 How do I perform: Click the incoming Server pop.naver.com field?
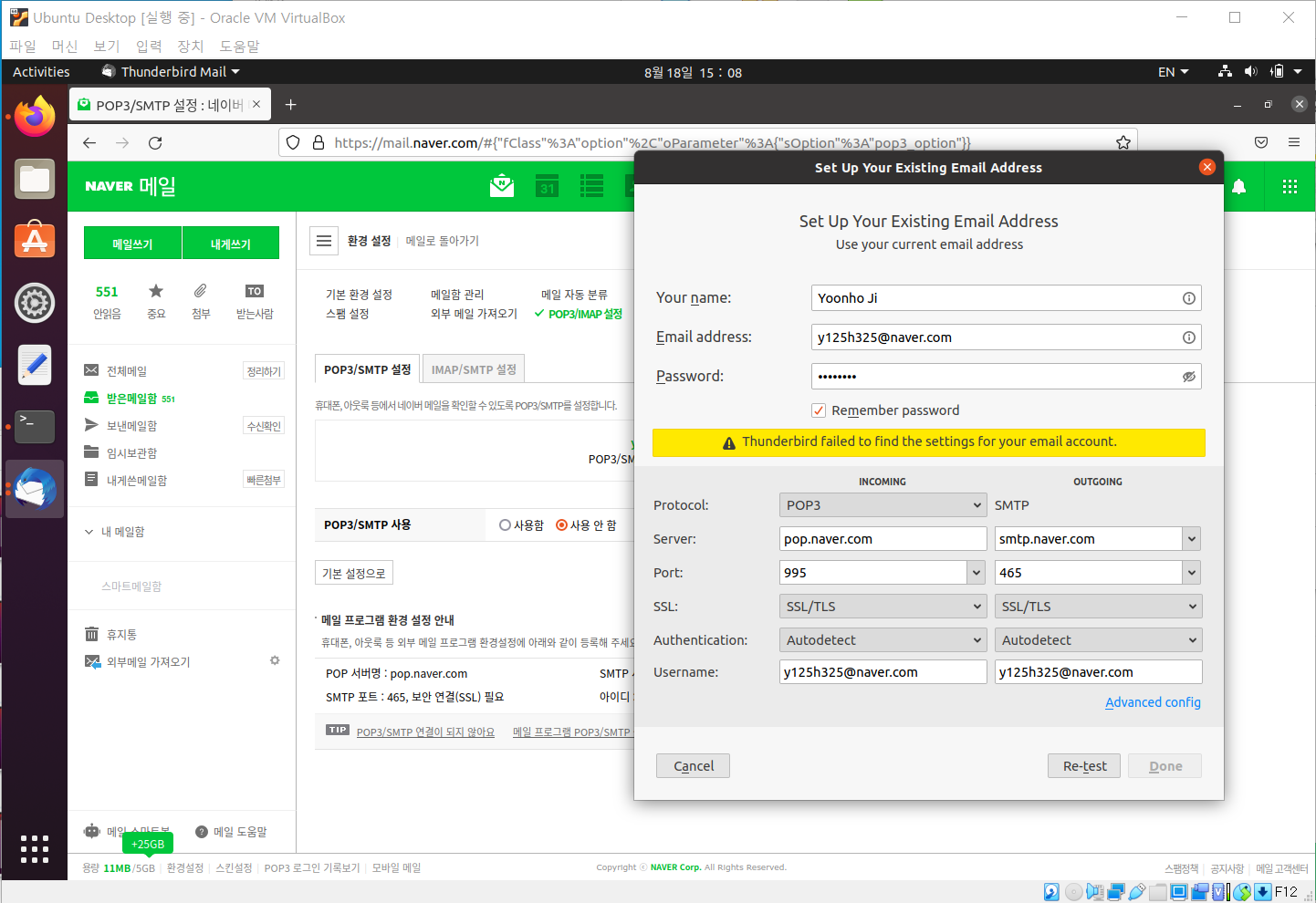(x=883, y=539)
